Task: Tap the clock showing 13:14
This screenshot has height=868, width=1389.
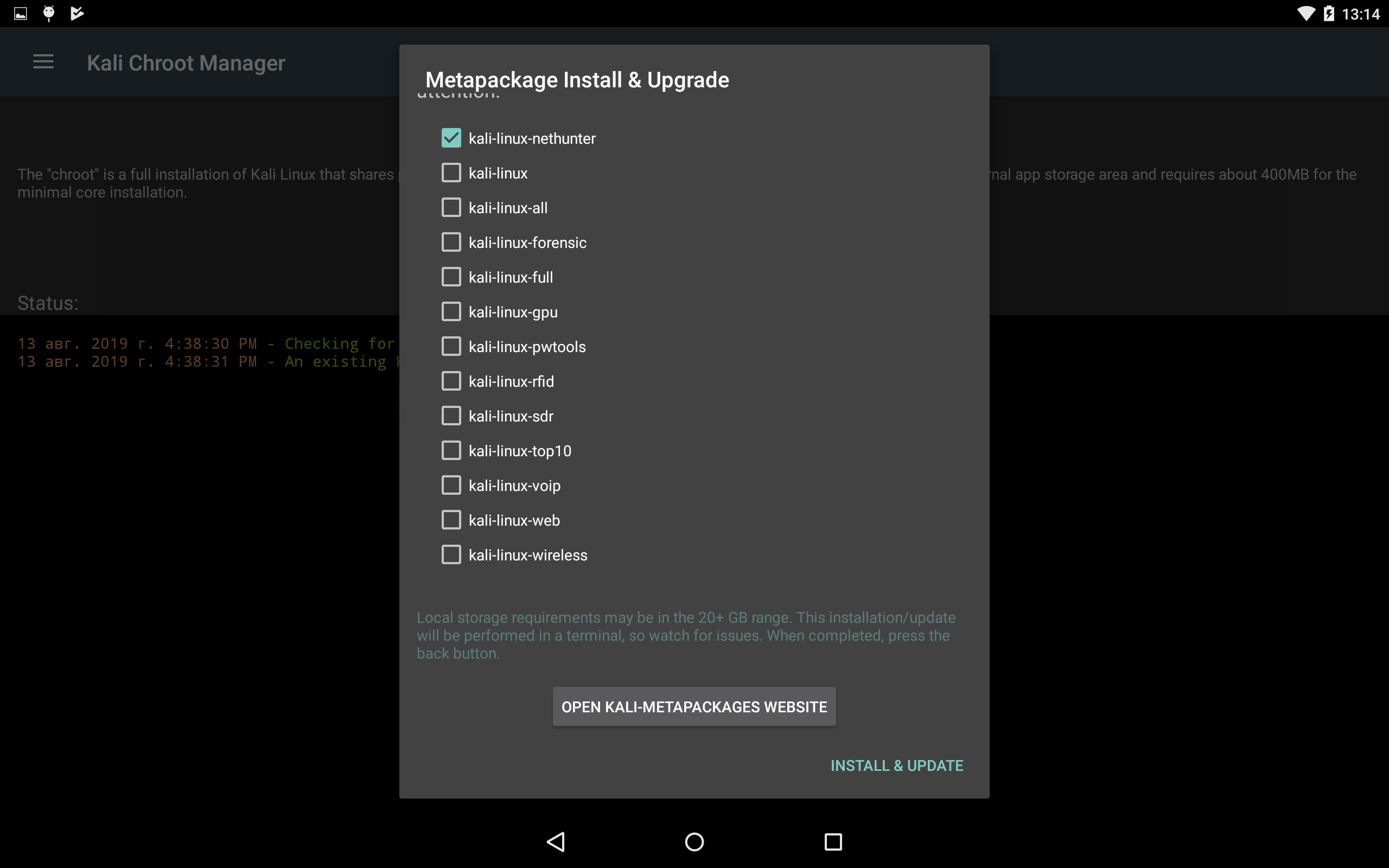Action: (1360, 14)
